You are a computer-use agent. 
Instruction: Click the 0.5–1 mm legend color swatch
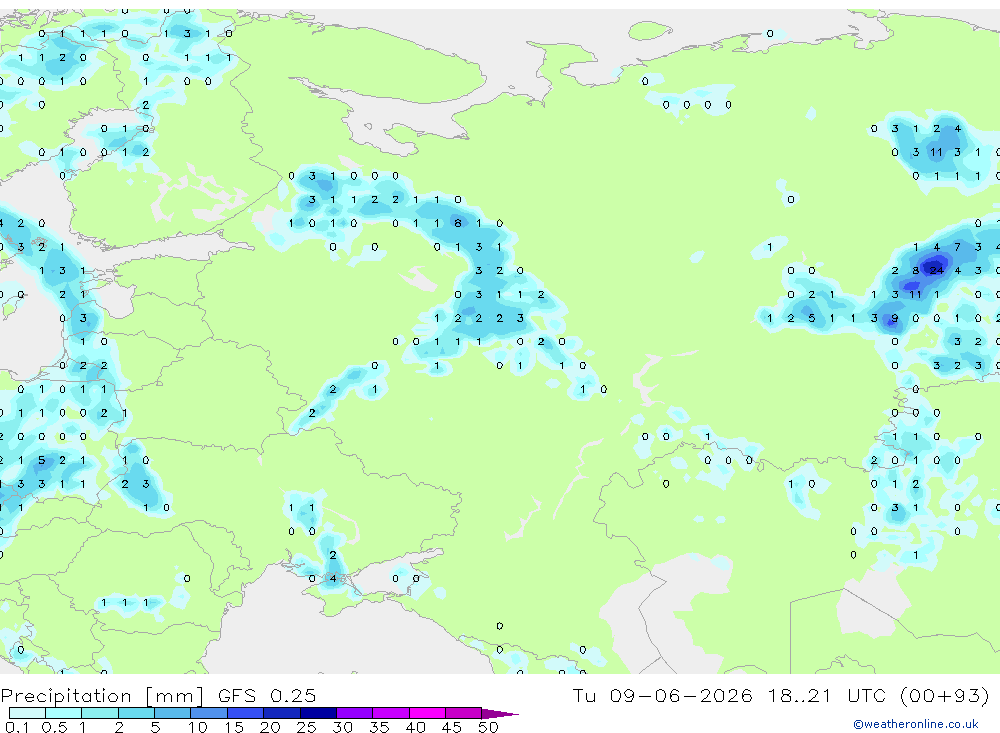[64, 713]
